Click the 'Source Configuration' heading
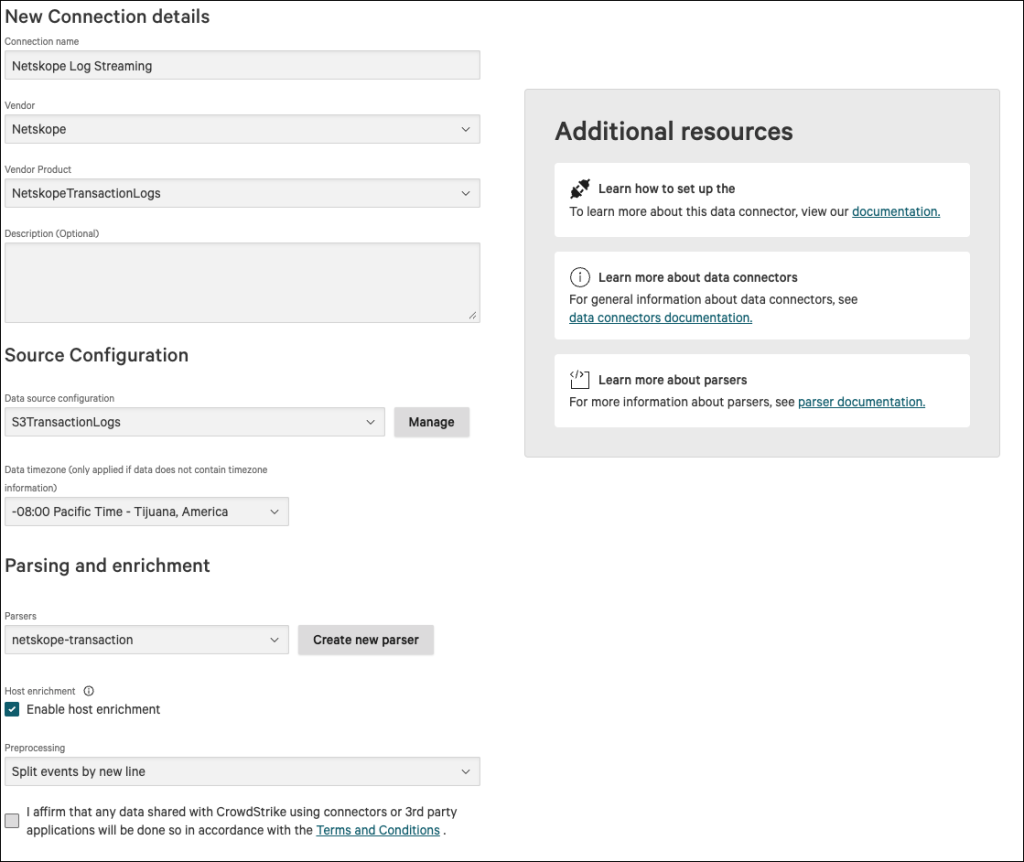Screen dimensions: 1024x862 point(97,355)
